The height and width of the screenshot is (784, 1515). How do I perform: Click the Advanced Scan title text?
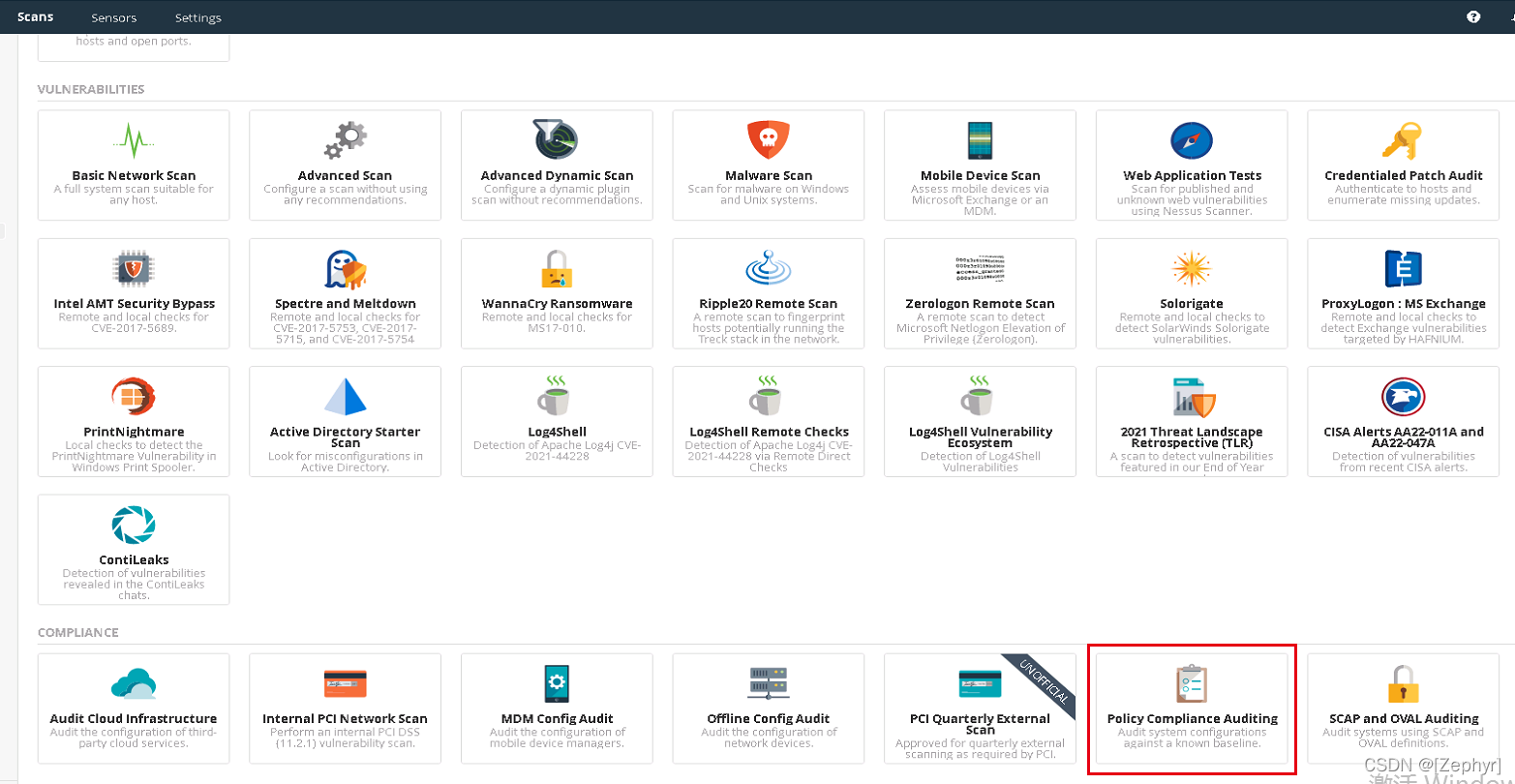click(345, 175)
